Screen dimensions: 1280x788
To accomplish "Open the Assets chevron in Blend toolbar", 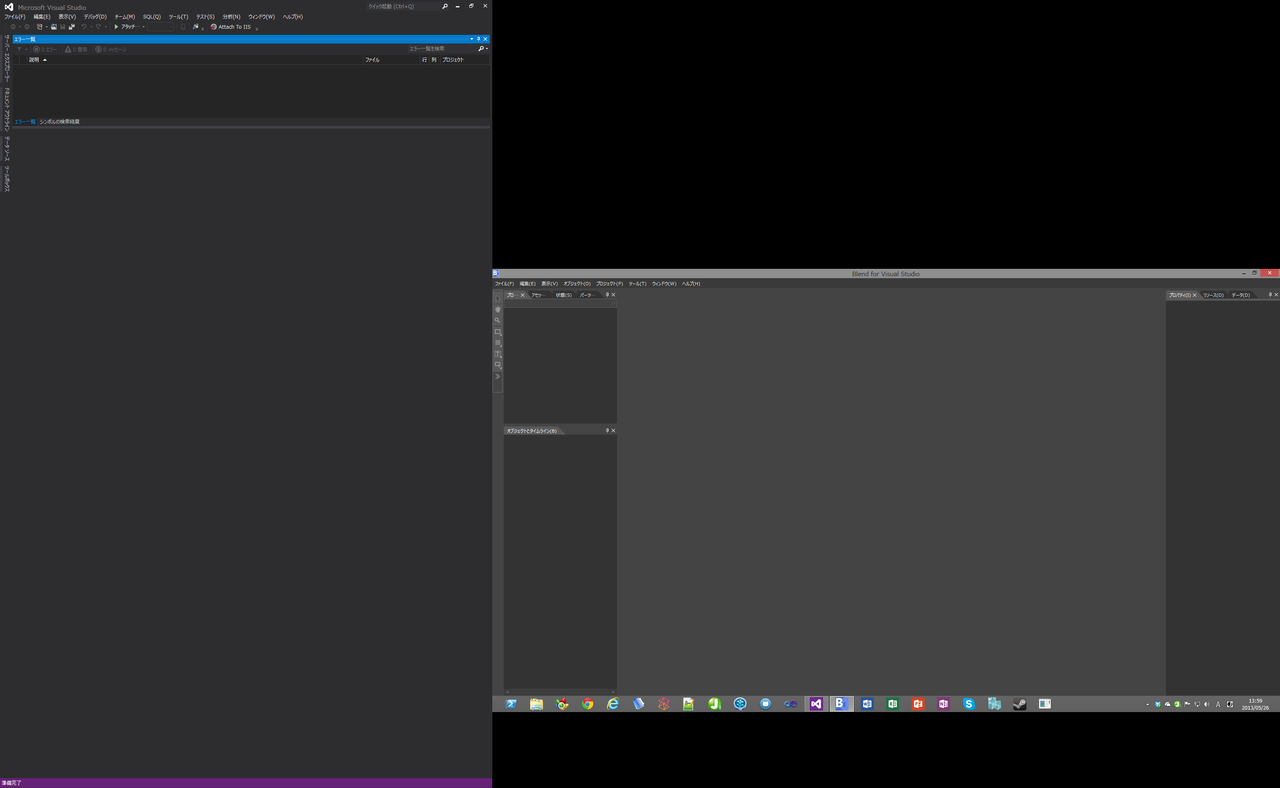I will click(x=498, y=376).
